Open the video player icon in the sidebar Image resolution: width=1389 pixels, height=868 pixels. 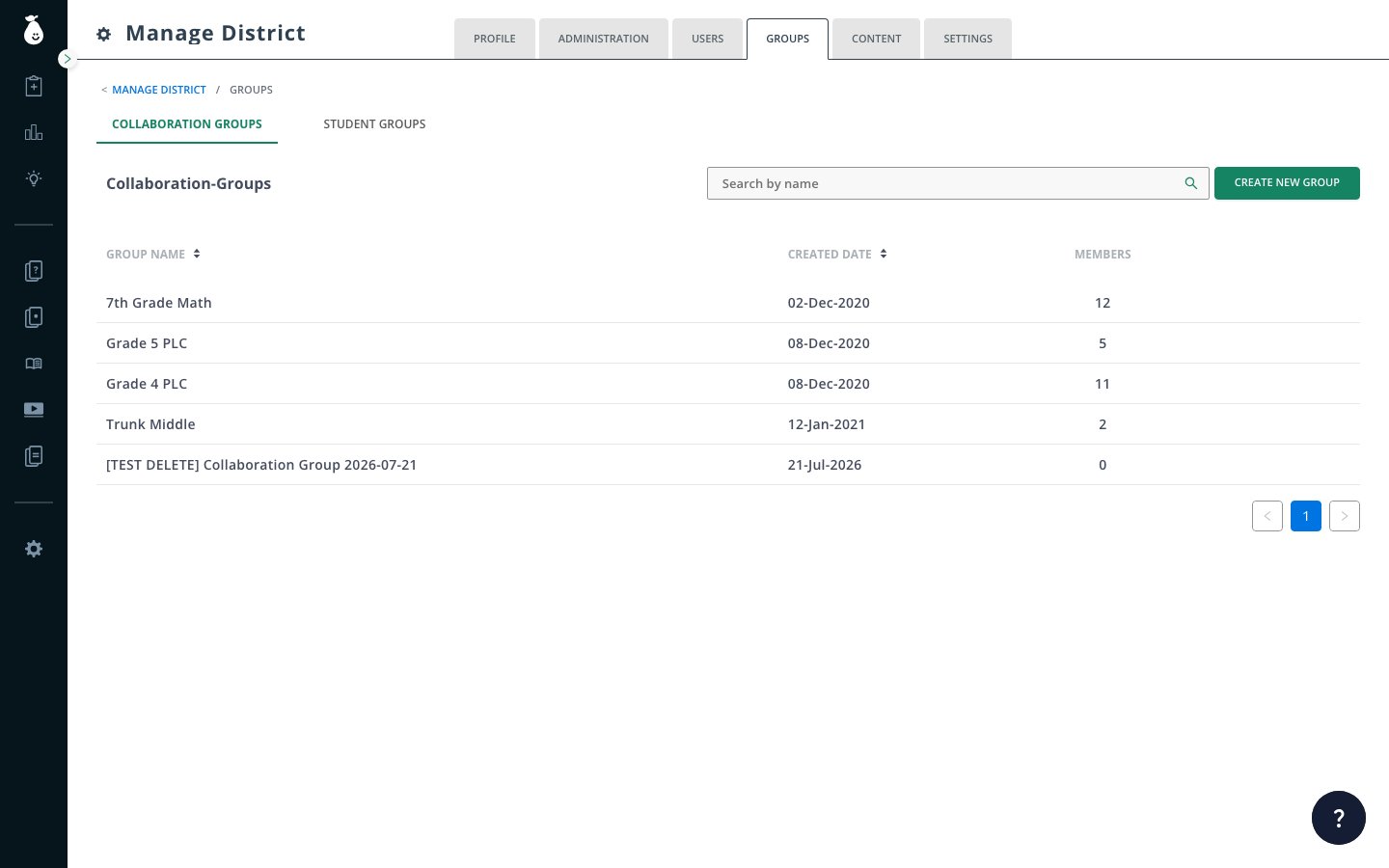tap(34, 410)
